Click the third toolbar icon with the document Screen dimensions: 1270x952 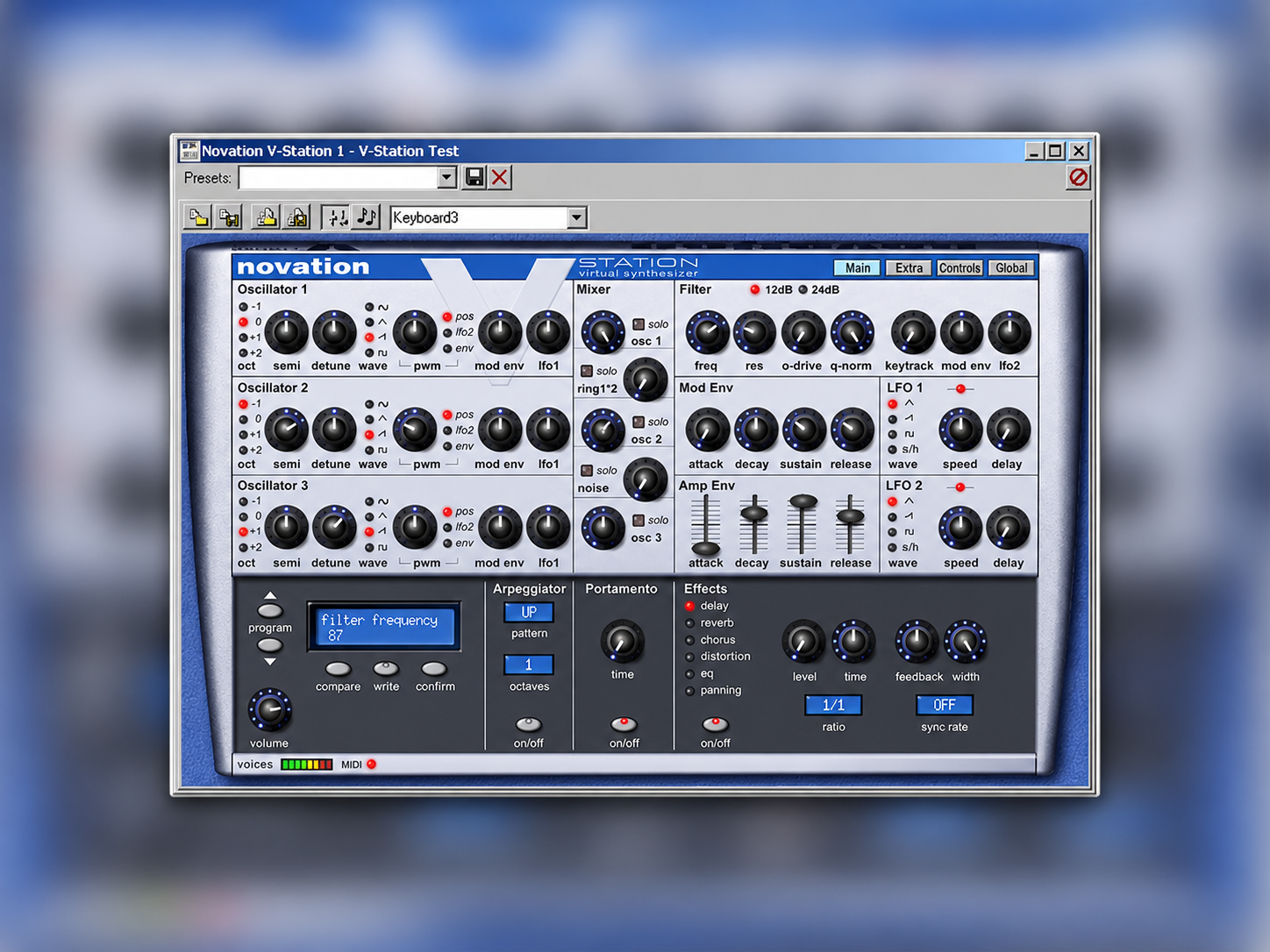pos(266,217)
